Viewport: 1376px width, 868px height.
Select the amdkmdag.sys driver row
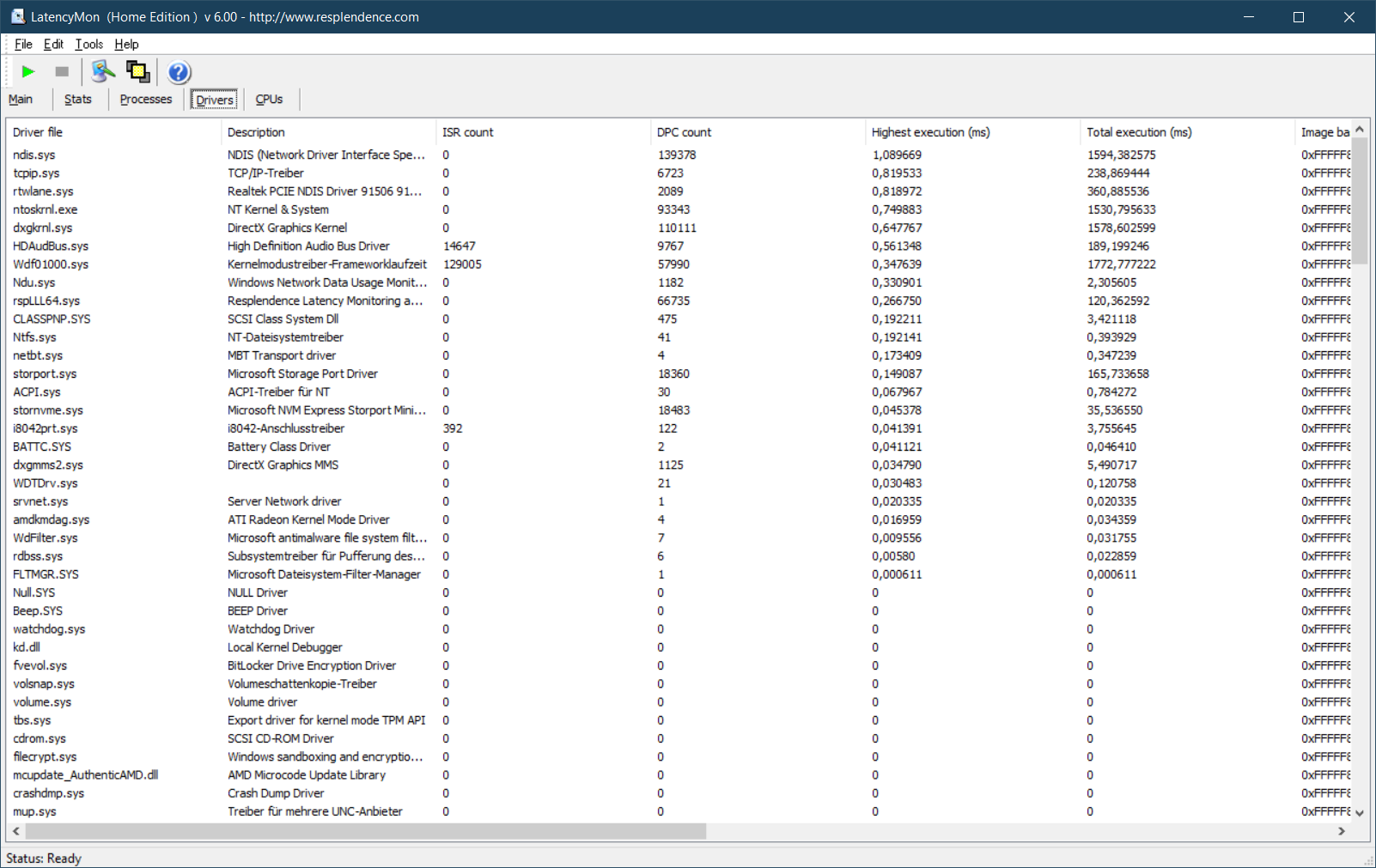tap(679, 519)
